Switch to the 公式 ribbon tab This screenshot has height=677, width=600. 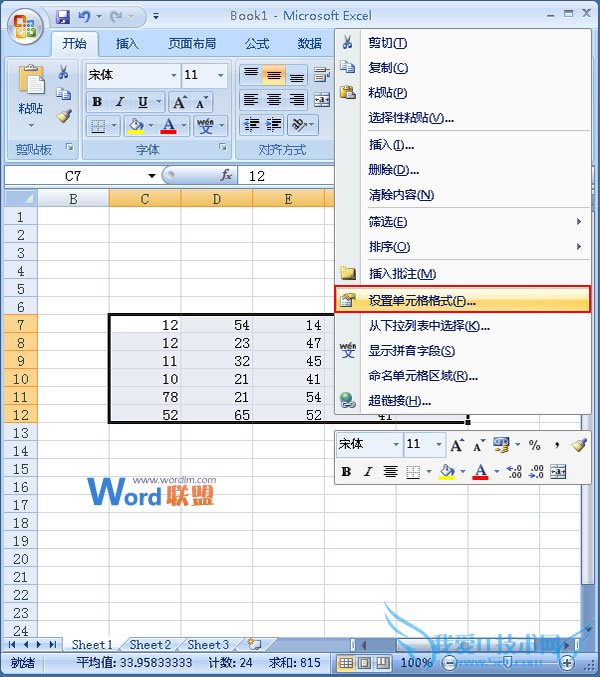point(257,44)
